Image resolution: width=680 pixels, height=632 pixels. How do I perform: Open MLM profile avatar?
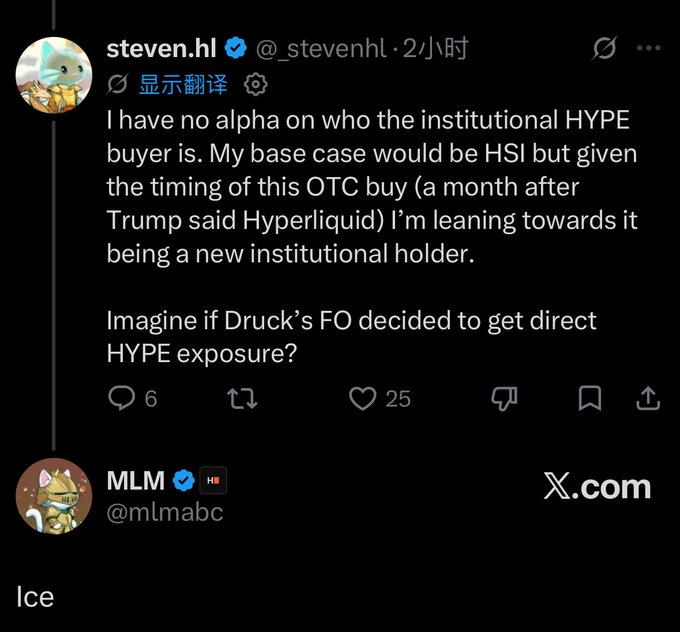coord(54,496)
